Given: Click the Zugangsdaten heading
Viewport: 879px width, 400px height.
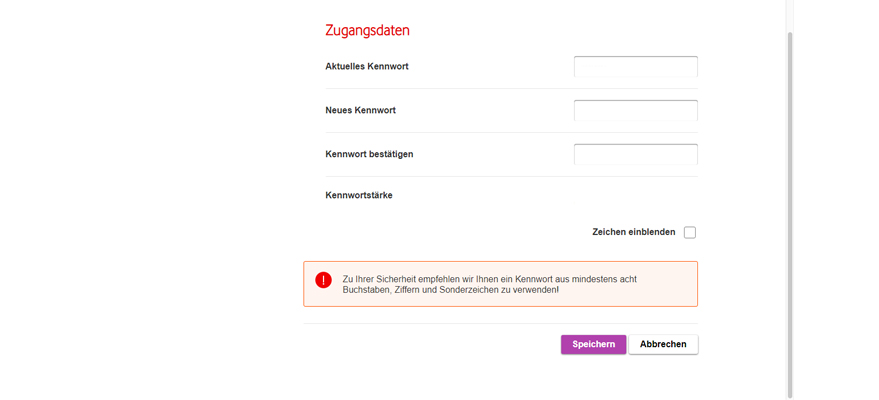Looking at the screenshot, I should click(x=367, y=30).
